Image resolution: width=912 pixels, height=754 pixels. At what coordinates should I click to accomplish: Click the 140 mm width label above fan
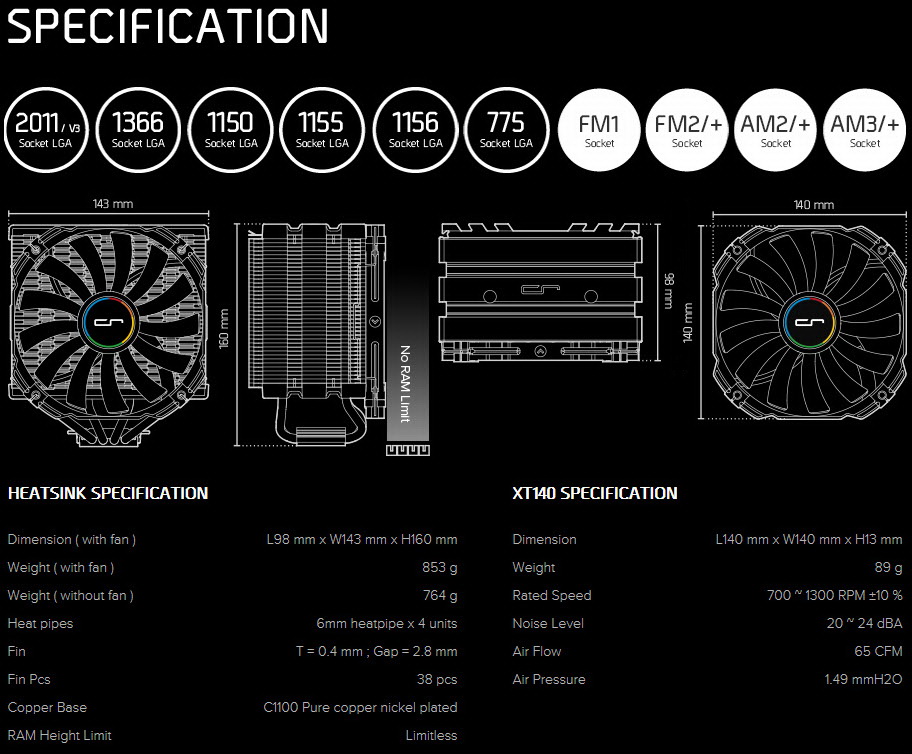814,205
